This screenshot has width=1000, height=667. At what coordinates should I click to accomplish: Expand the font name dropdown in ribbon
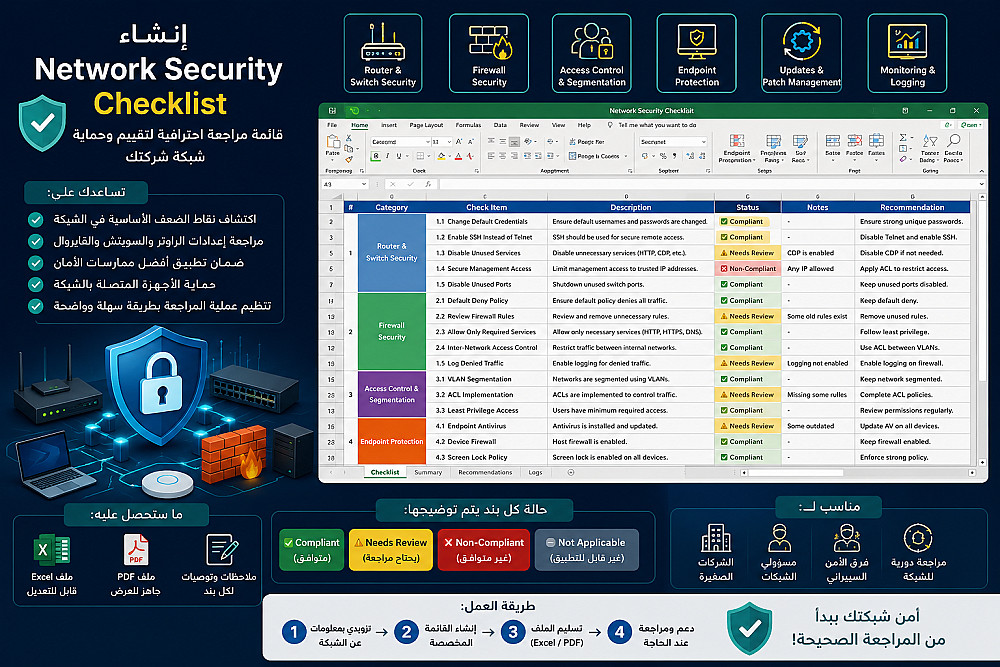tap(427, 142)
